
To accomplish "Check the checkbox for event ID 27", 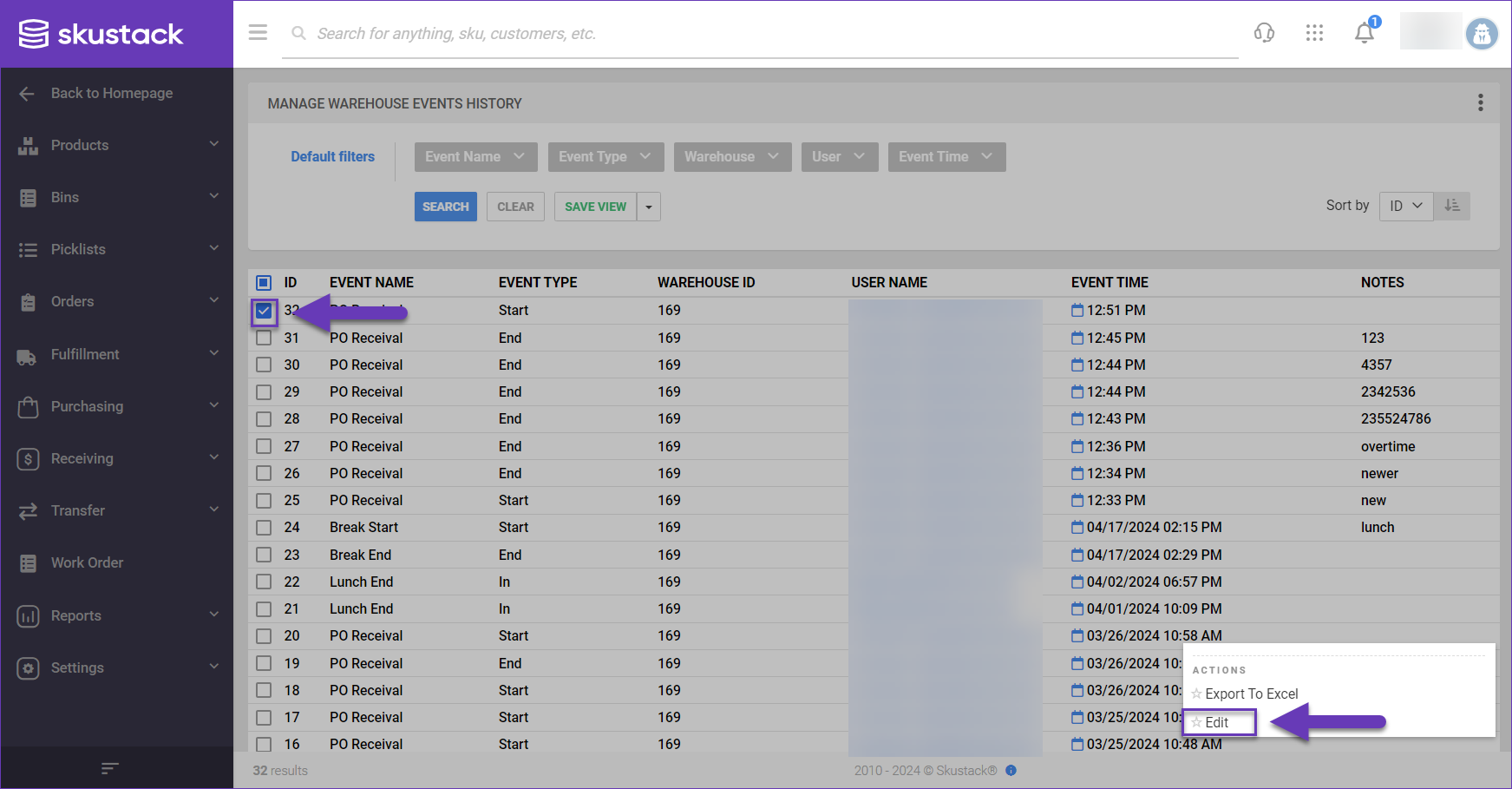I will tap(264, 446).
